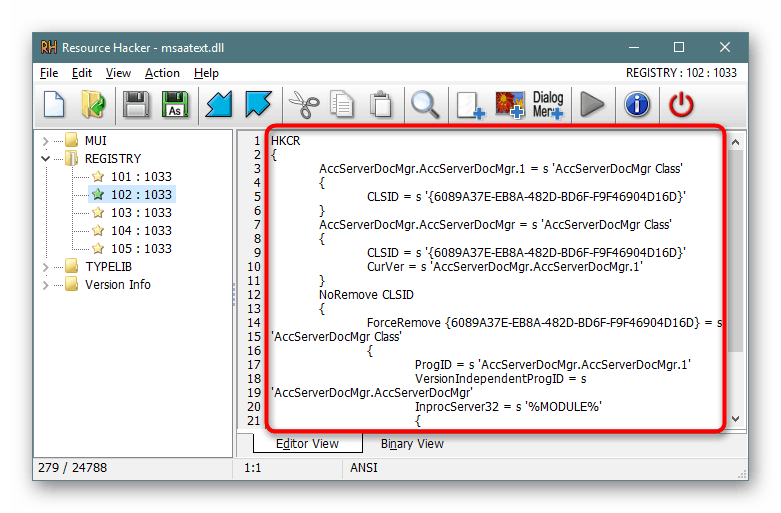Click the CurVer line in editor

coord(505,267)
